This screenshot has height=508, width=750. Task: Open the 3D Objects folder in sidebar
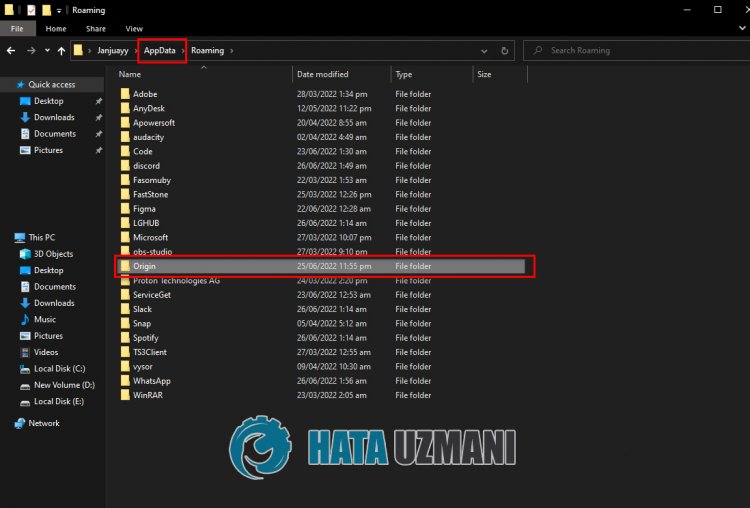click(x=53, y=254)
